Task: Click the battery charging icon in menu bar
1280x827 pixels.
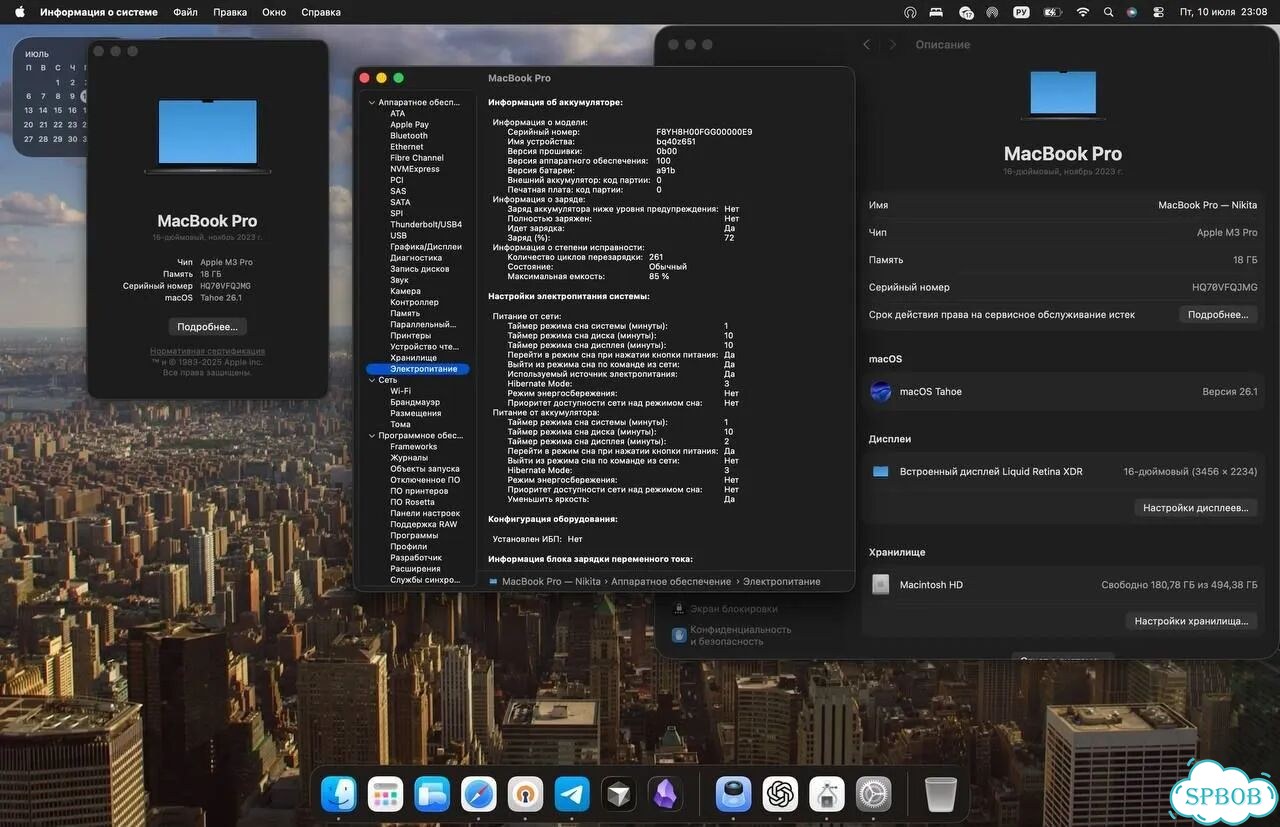Action: pyautogui.click(x=1052, y=12)
